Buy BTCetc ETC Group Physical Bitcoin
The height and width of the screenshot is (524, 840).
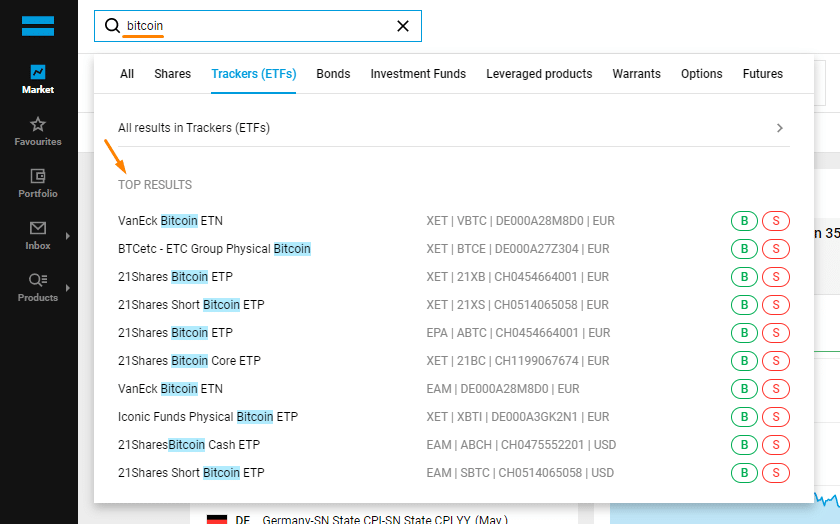pyautogui.click(x=744, y=249)
